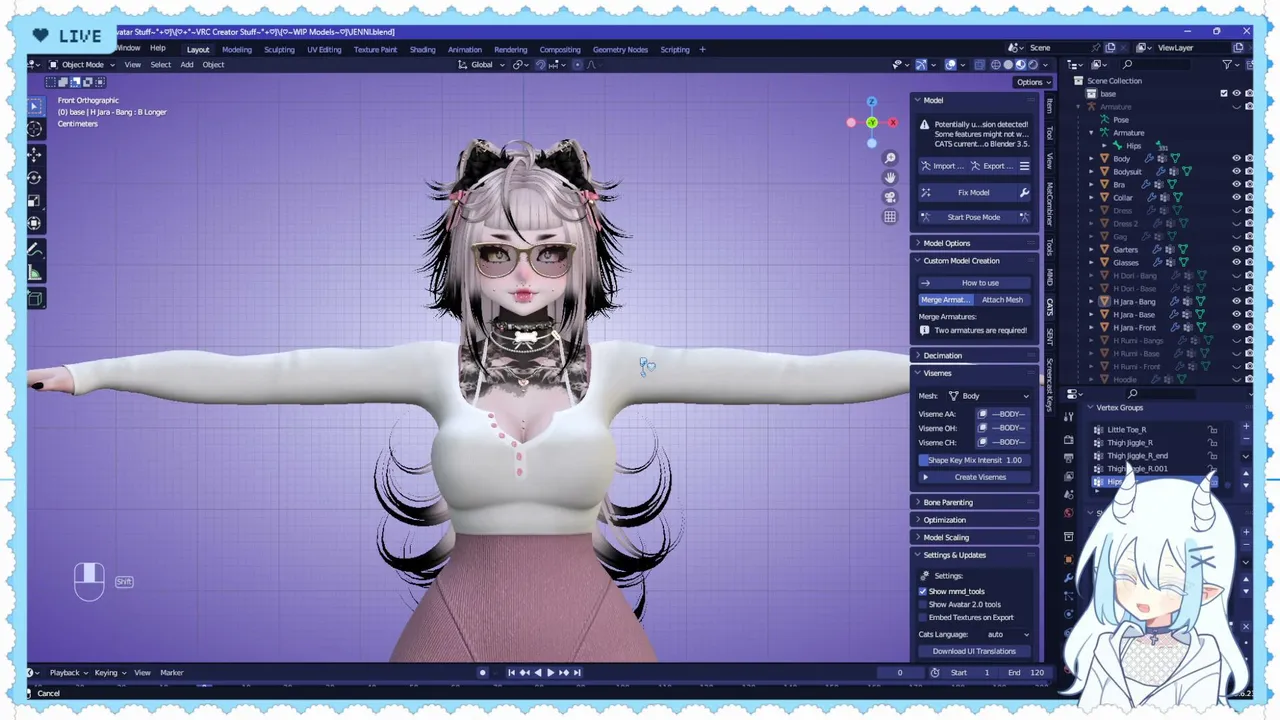1280x720 pixels.
Task: Open the viewport Add menu
Action: coord(187,65)
